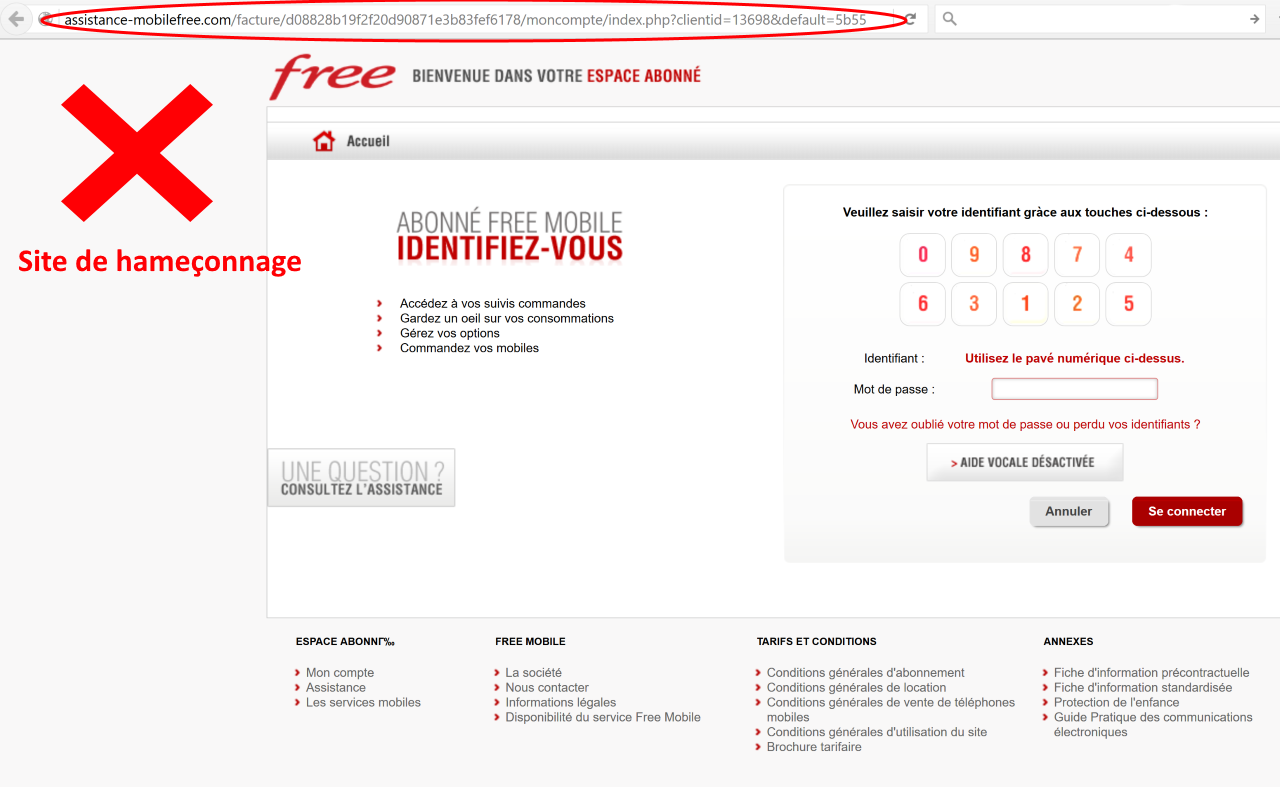Open Disponibilité du service Free Mobile link

(603, 718)
